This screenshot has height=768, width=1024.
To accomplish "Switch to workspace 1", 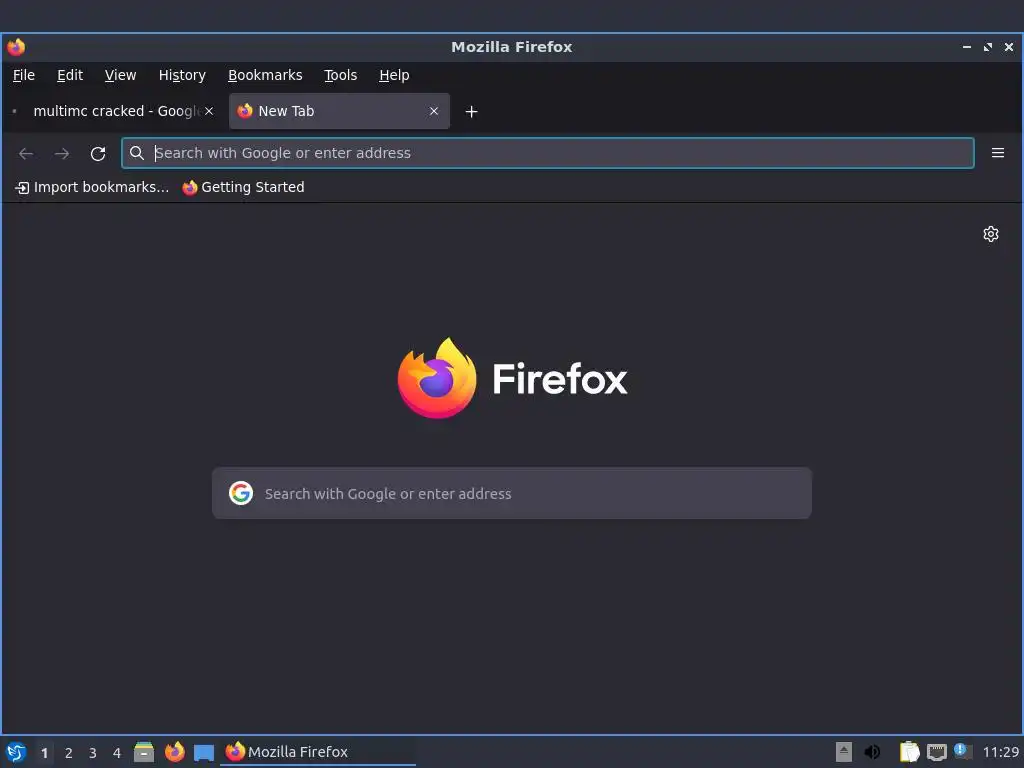I will pyautogui.click(x=44, y=753).
